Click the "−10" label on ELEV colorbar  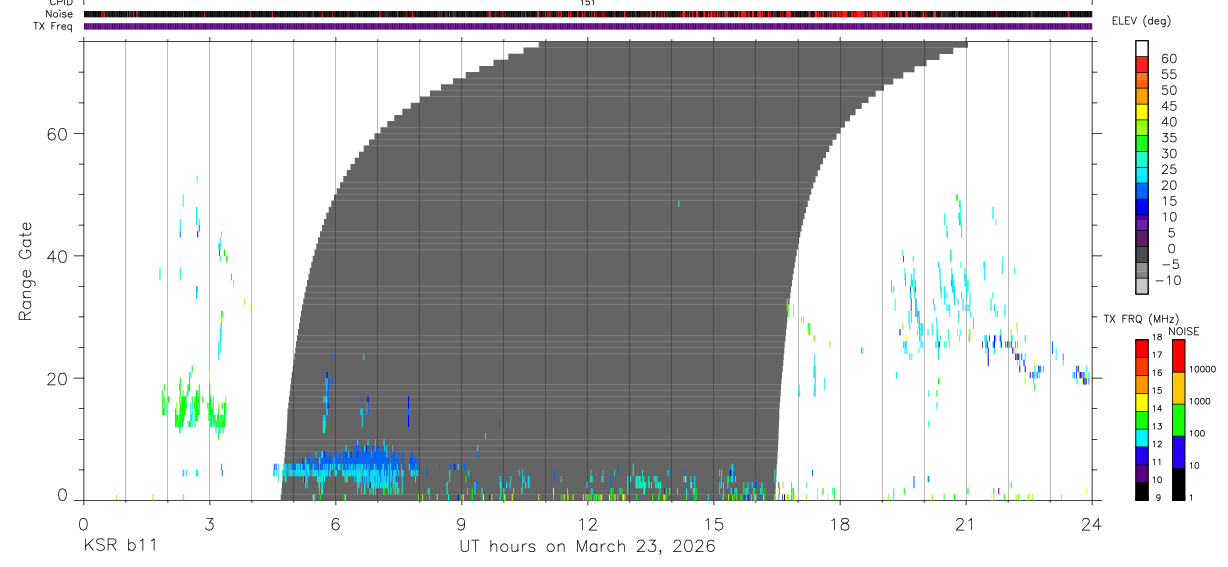tap(1168, 280)
